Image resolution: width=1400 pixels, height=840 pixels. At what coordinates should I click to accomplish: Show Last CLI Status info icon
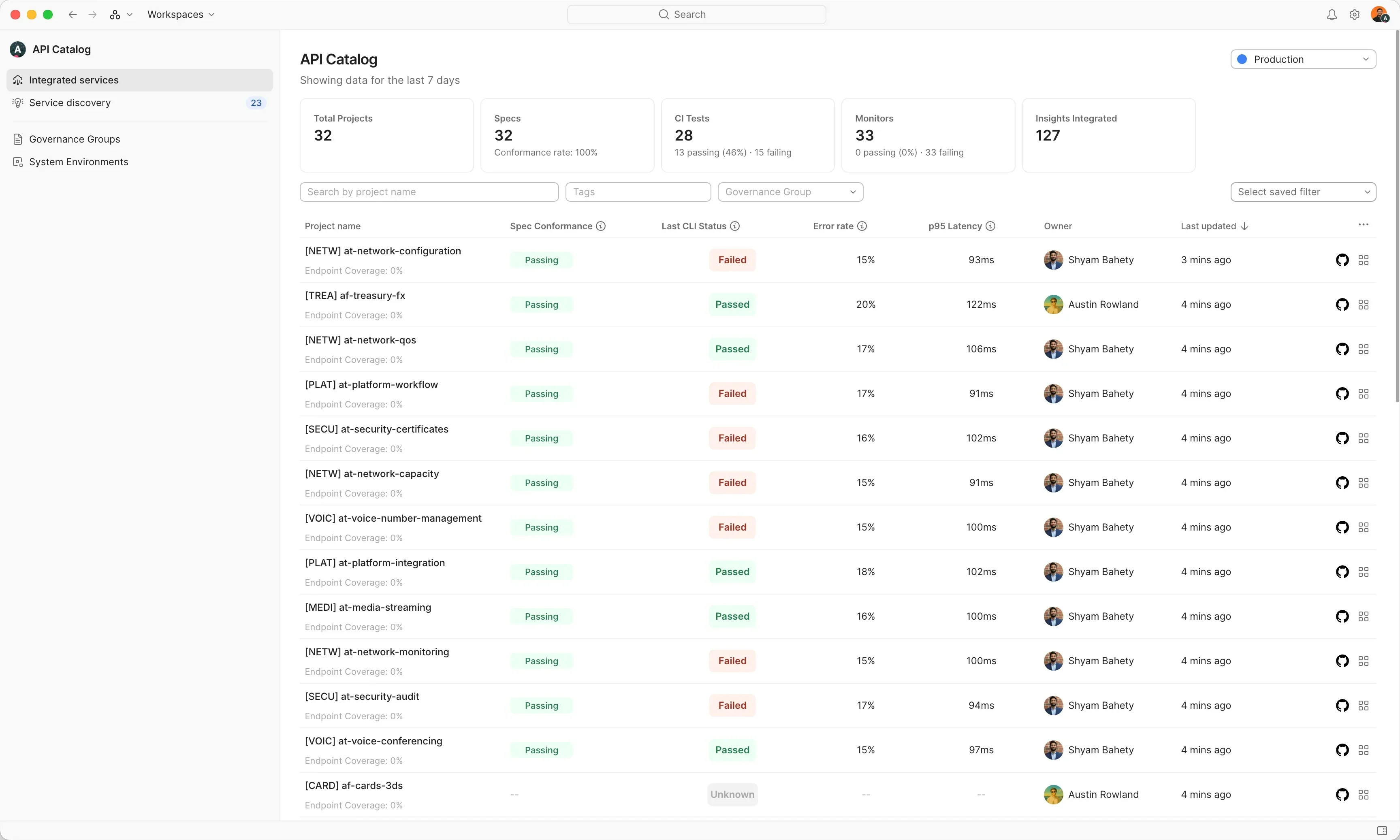pyautogui.click(x=735, y=226)
